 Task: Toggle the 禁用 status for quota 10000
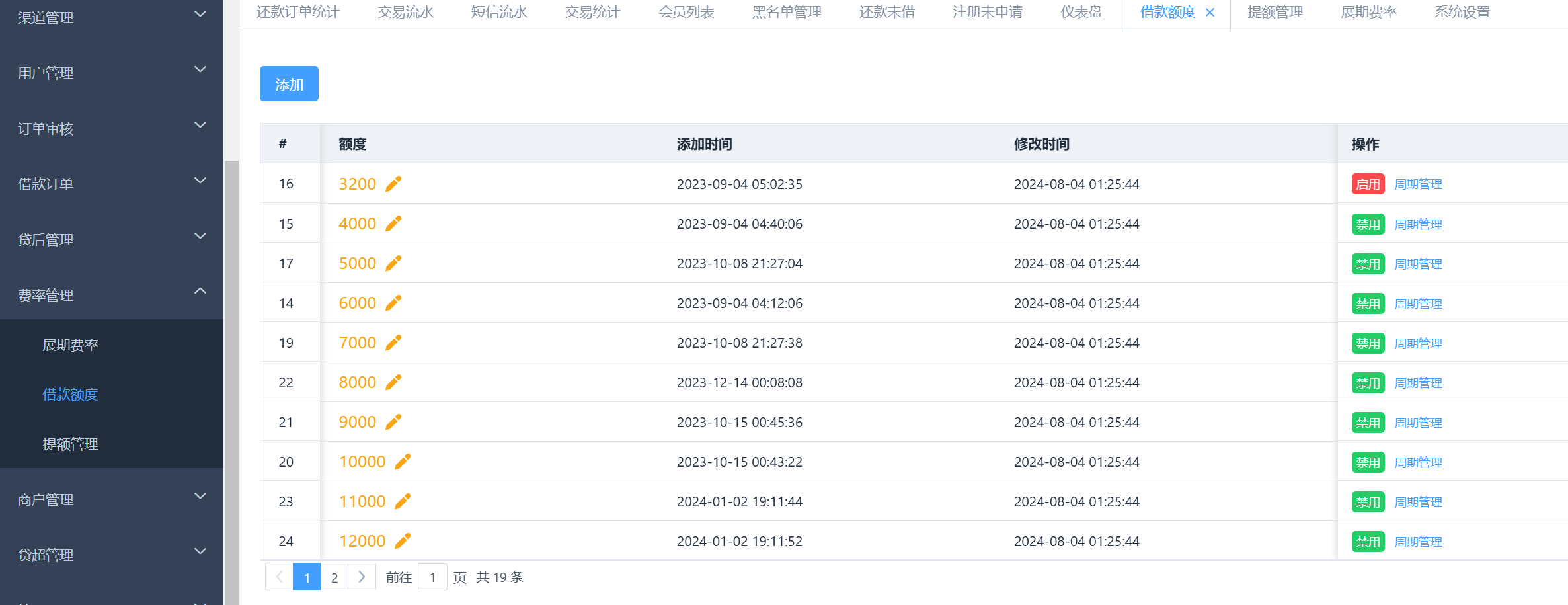pos(1368,462)
